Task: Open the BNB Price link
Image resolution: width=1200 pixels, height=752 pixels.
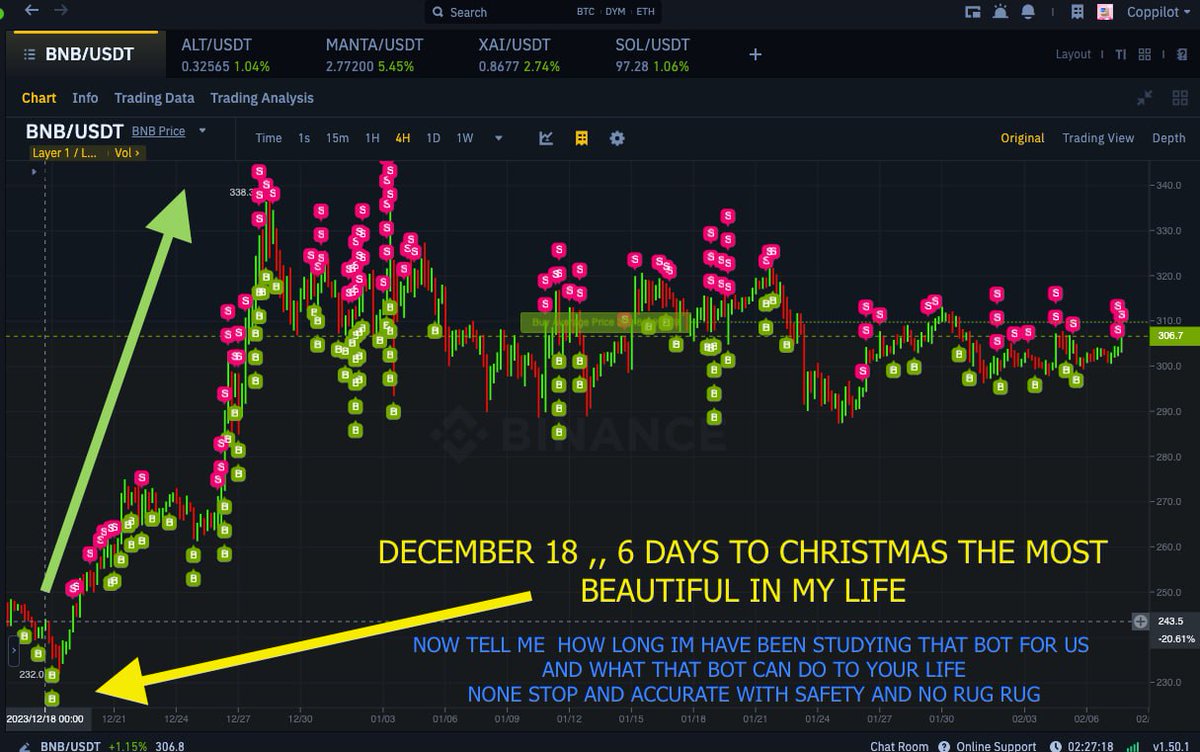Action: tap(159, 131)
